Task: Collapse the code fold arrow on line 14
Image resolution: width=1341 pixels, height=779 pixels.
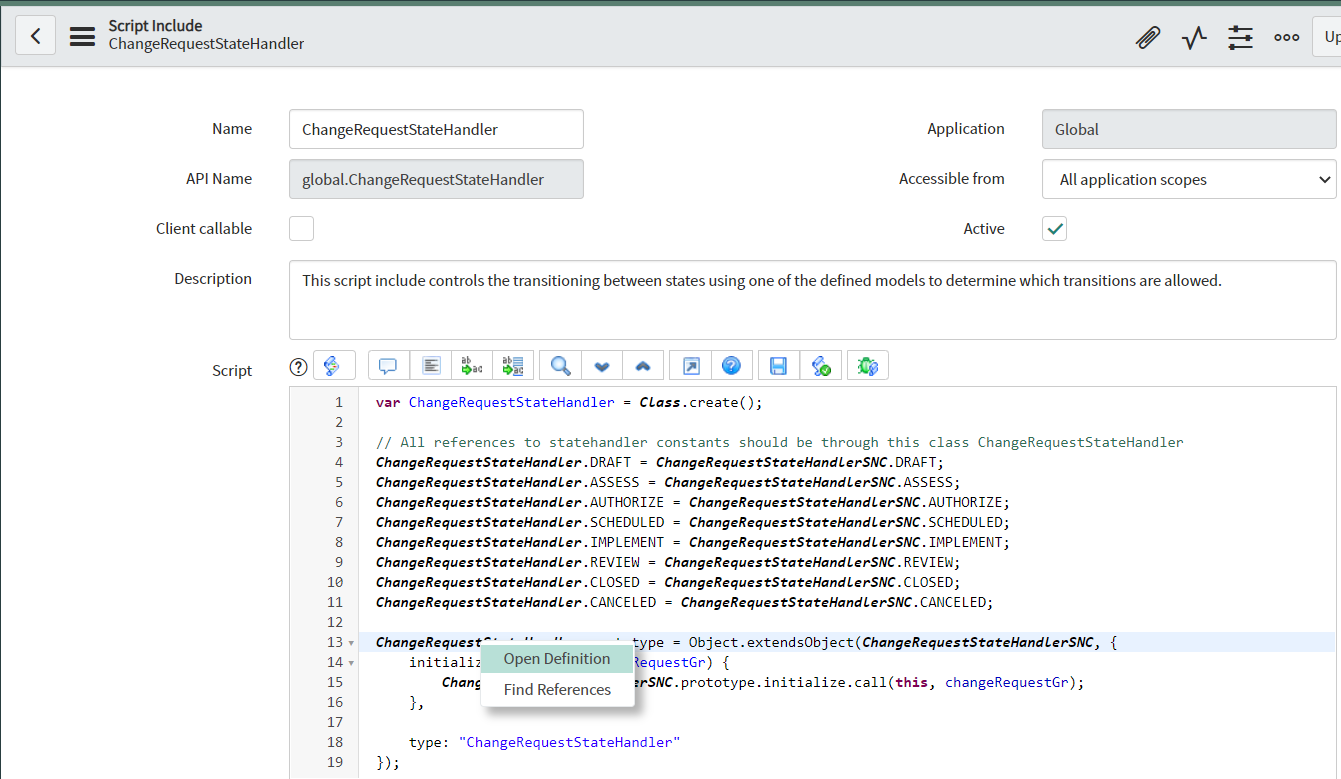Action: [x=349, y=662]
